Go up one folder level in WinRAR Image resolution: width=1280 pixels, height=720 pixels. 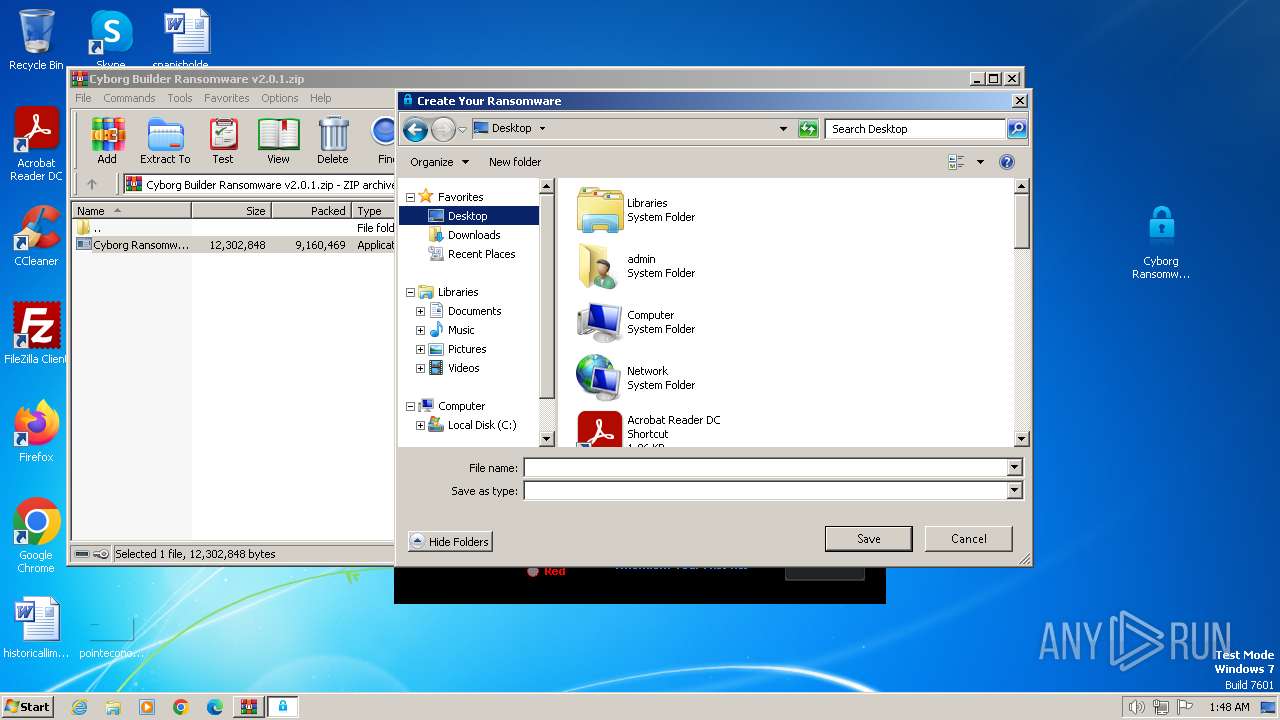(92, 184)
